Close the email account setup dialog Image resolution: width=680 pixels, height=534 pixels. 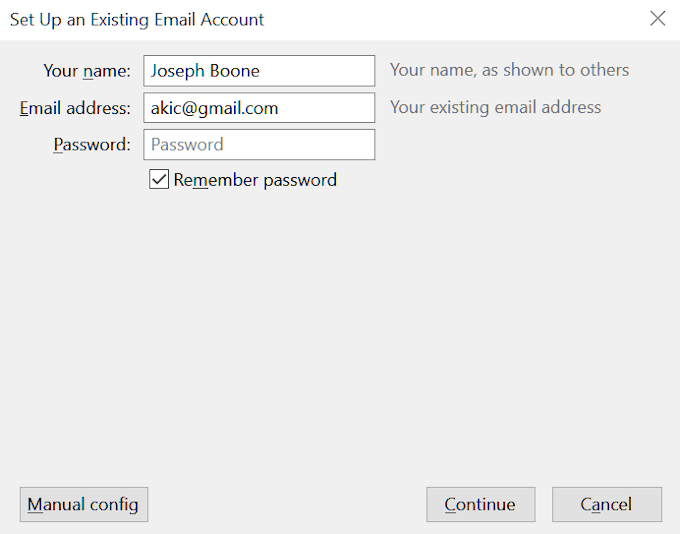657,19
